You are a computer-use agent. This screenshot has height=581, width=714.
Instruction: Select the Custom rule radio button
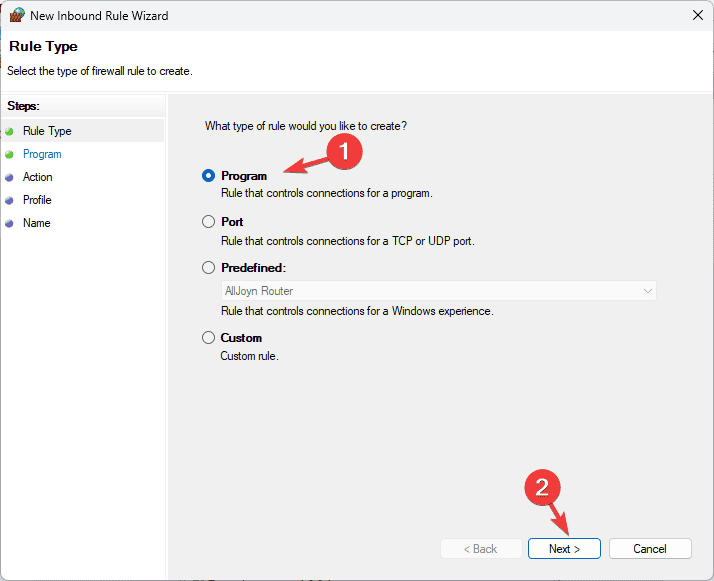pyautogui.click(x=208, y=337)
